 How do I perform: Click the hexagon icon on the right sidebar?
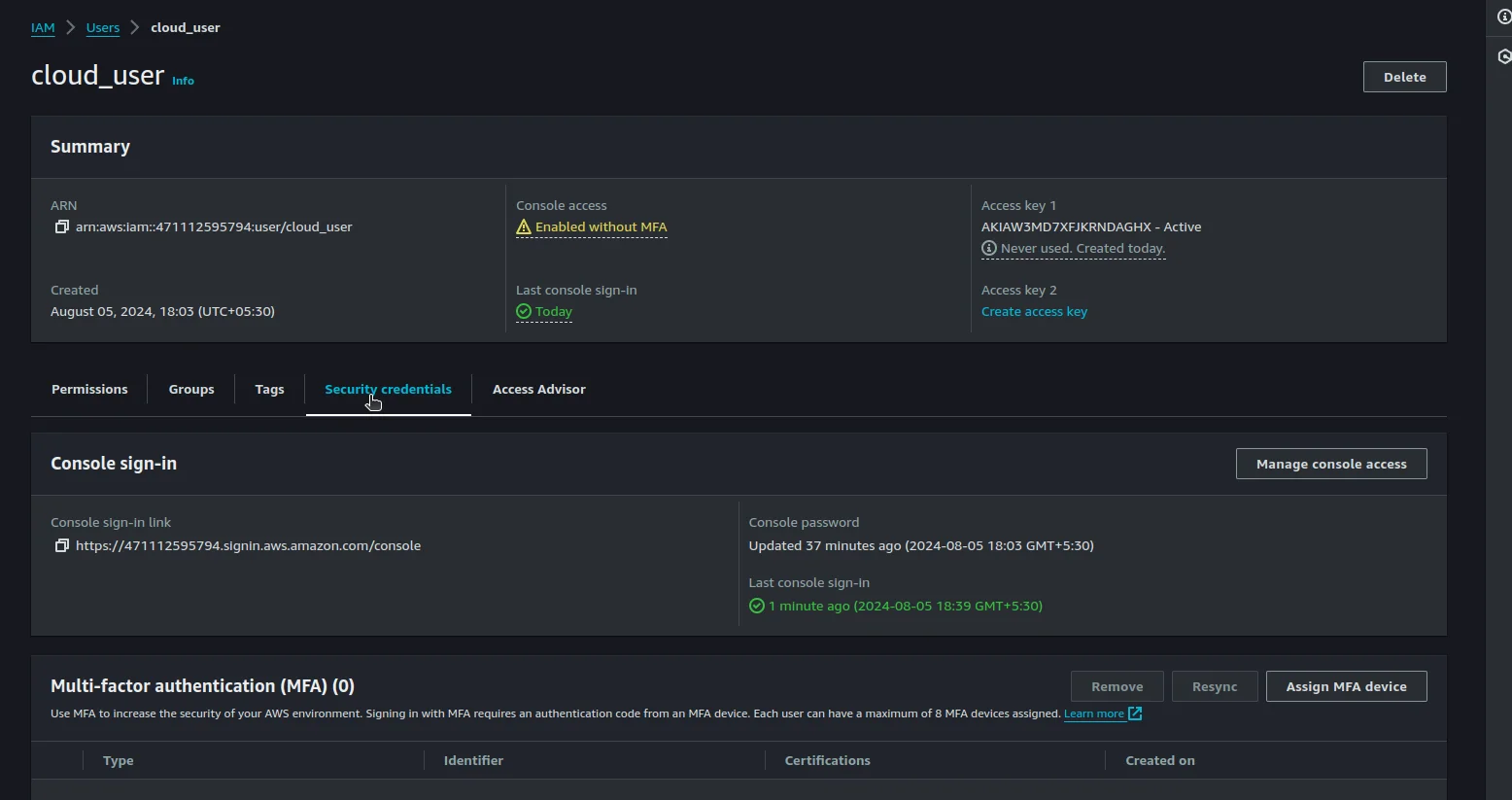tap(1503, 56)
